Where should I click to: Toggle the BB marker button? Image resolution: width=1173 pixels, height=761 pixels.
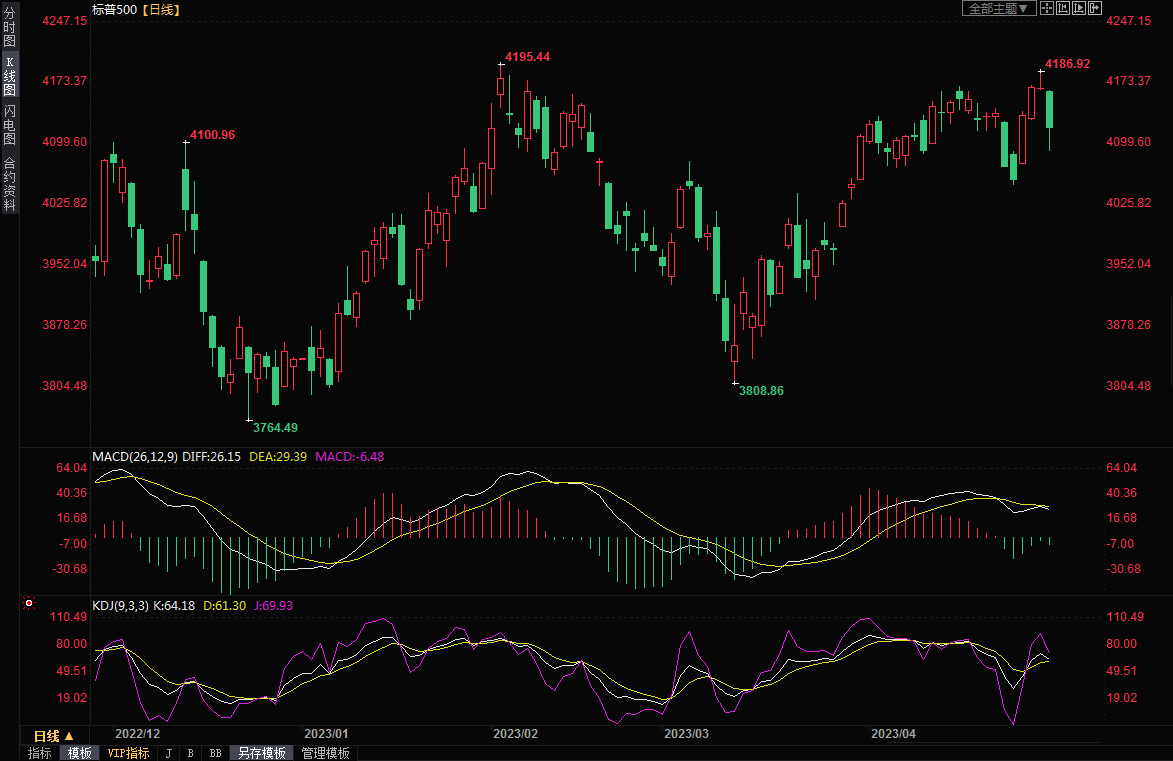tap(215, 753)
